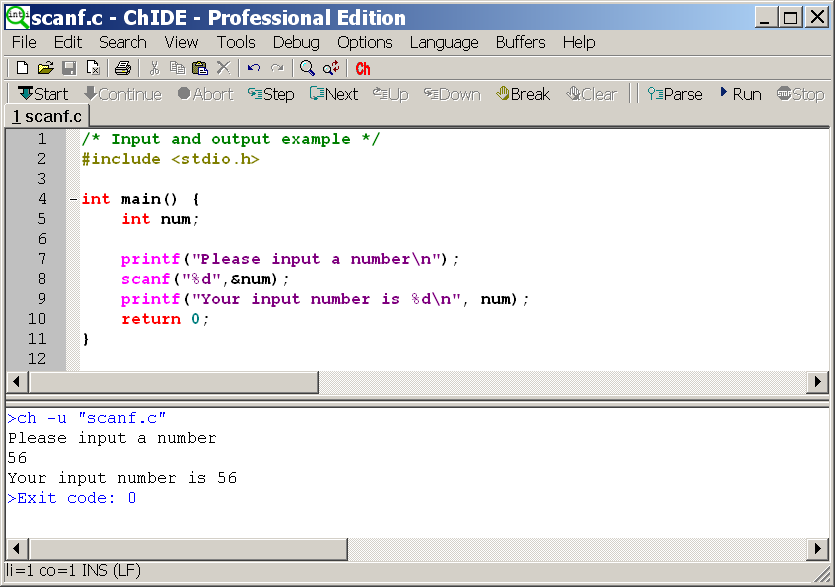Set a breakpoint with Break button
835x587 pixels.
[x=523, y=94]
